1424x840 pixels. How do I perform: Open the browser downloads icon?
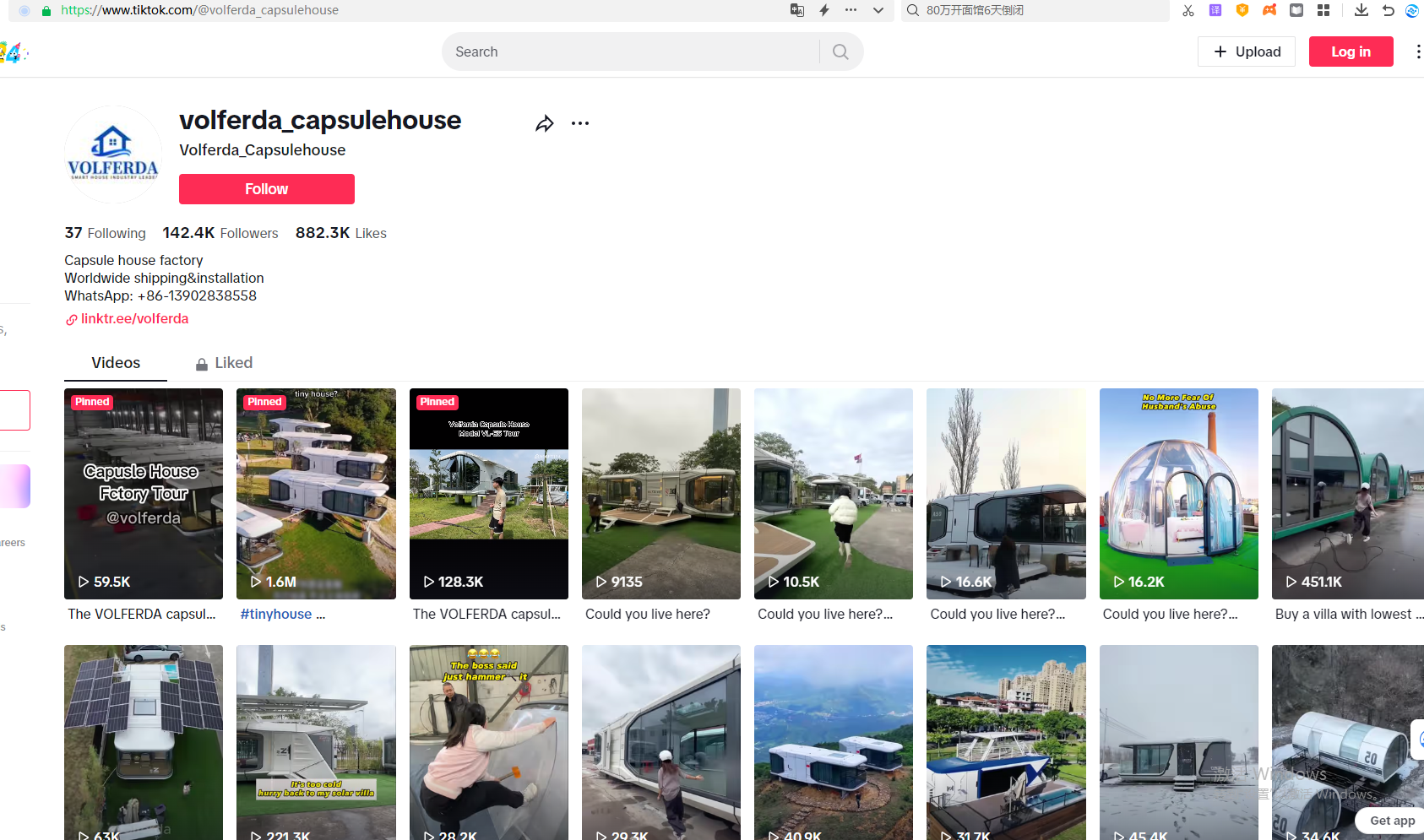point(1361,10)
